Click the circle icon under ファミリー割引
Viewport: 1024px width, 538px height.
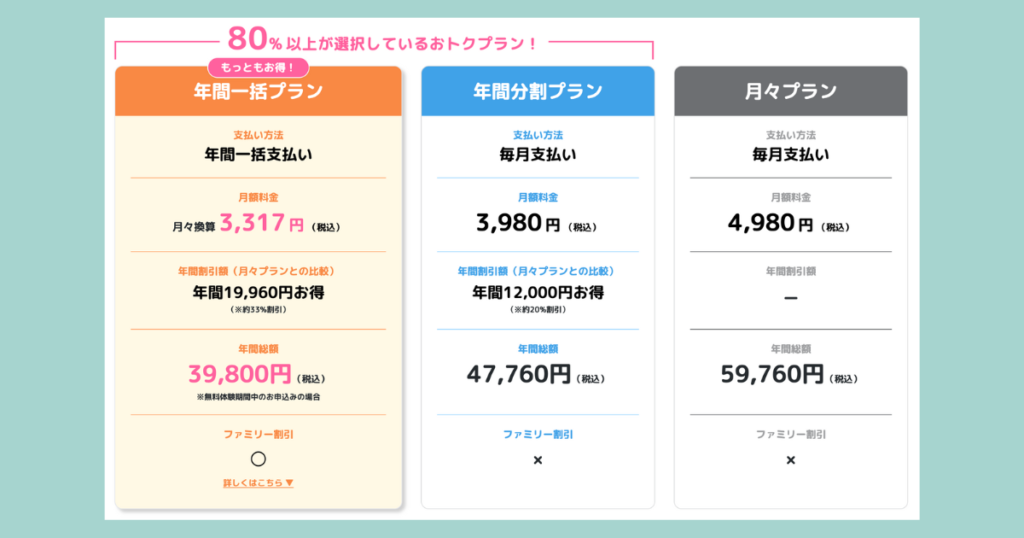tap(258, 459)
